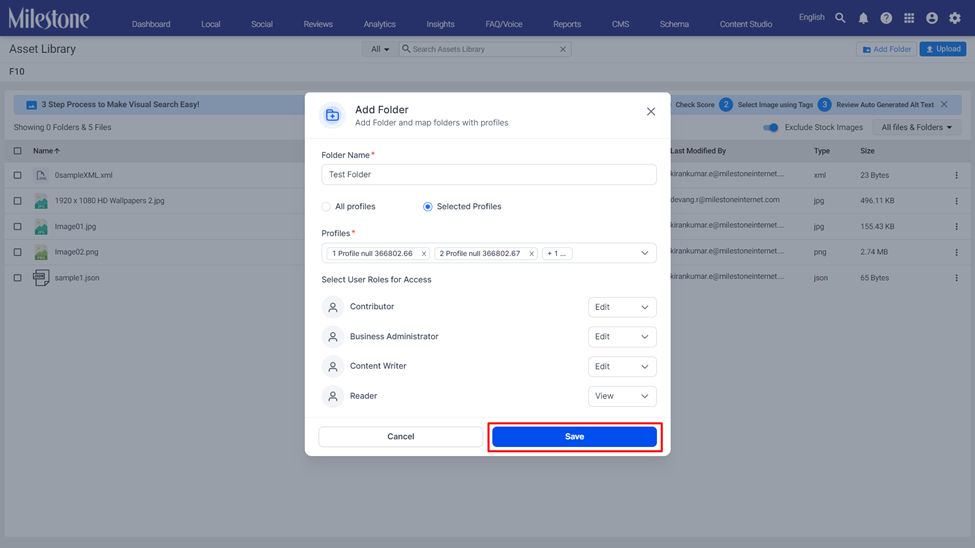Viewport: 975px width, 548px height.
Task: Open the Content Writer access dropdown
Action: [x=622, y=366]
